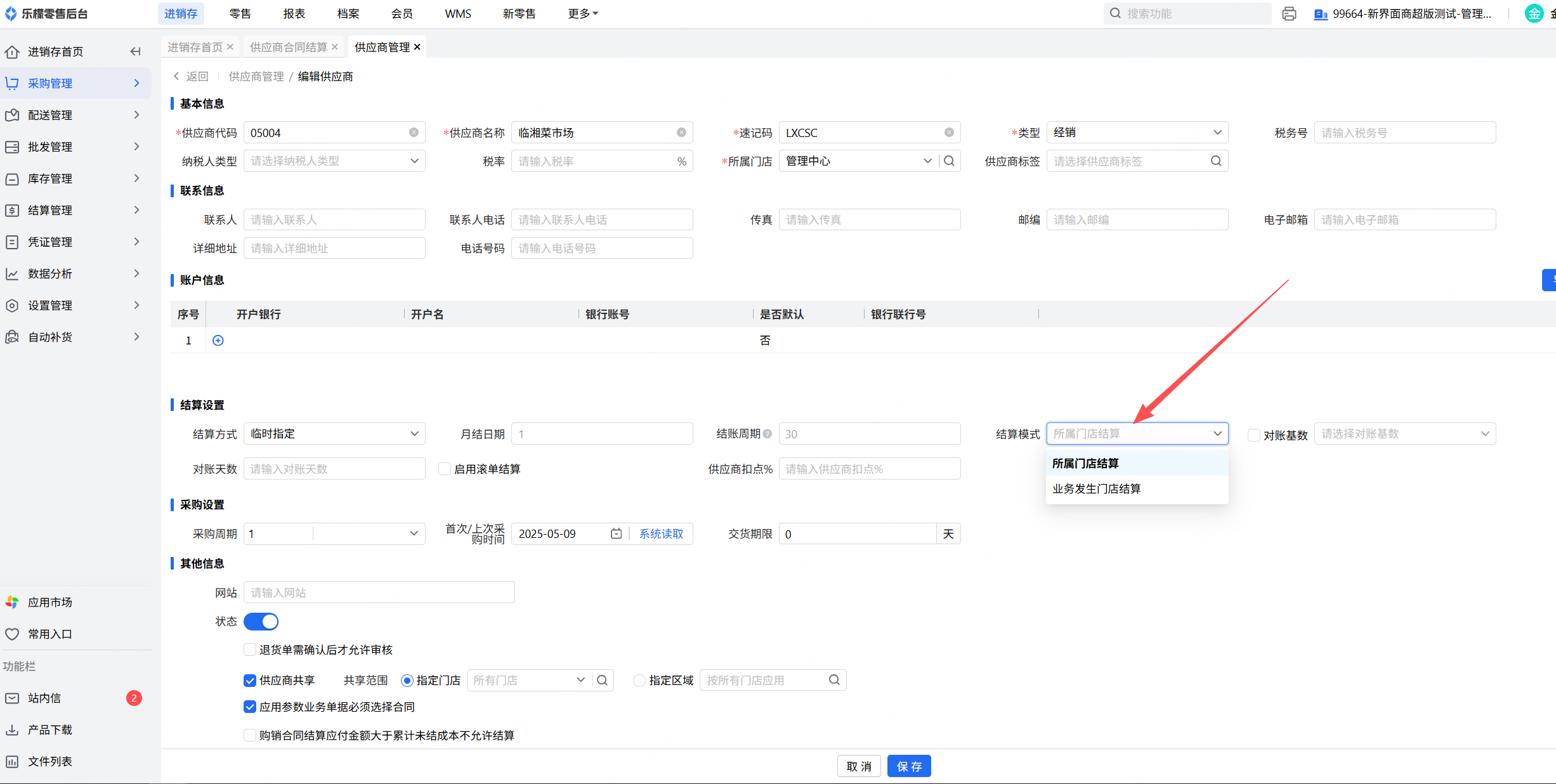Click the 结账周期 help question icon
Image resolution: width=1556 pixels, height=784 pixels.
pyautogui.click(x=768, y=434)
